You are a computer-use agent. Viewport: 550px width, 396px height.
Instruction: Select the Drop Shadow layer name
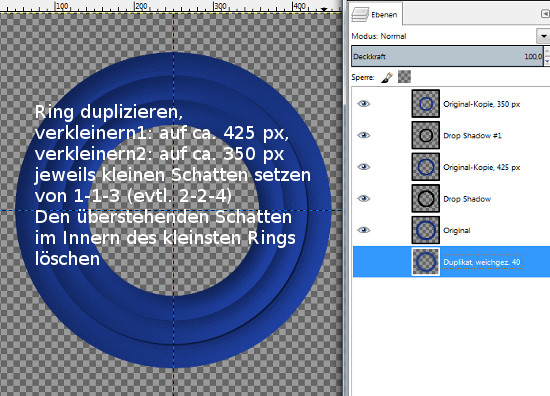(x=467, y=199)
